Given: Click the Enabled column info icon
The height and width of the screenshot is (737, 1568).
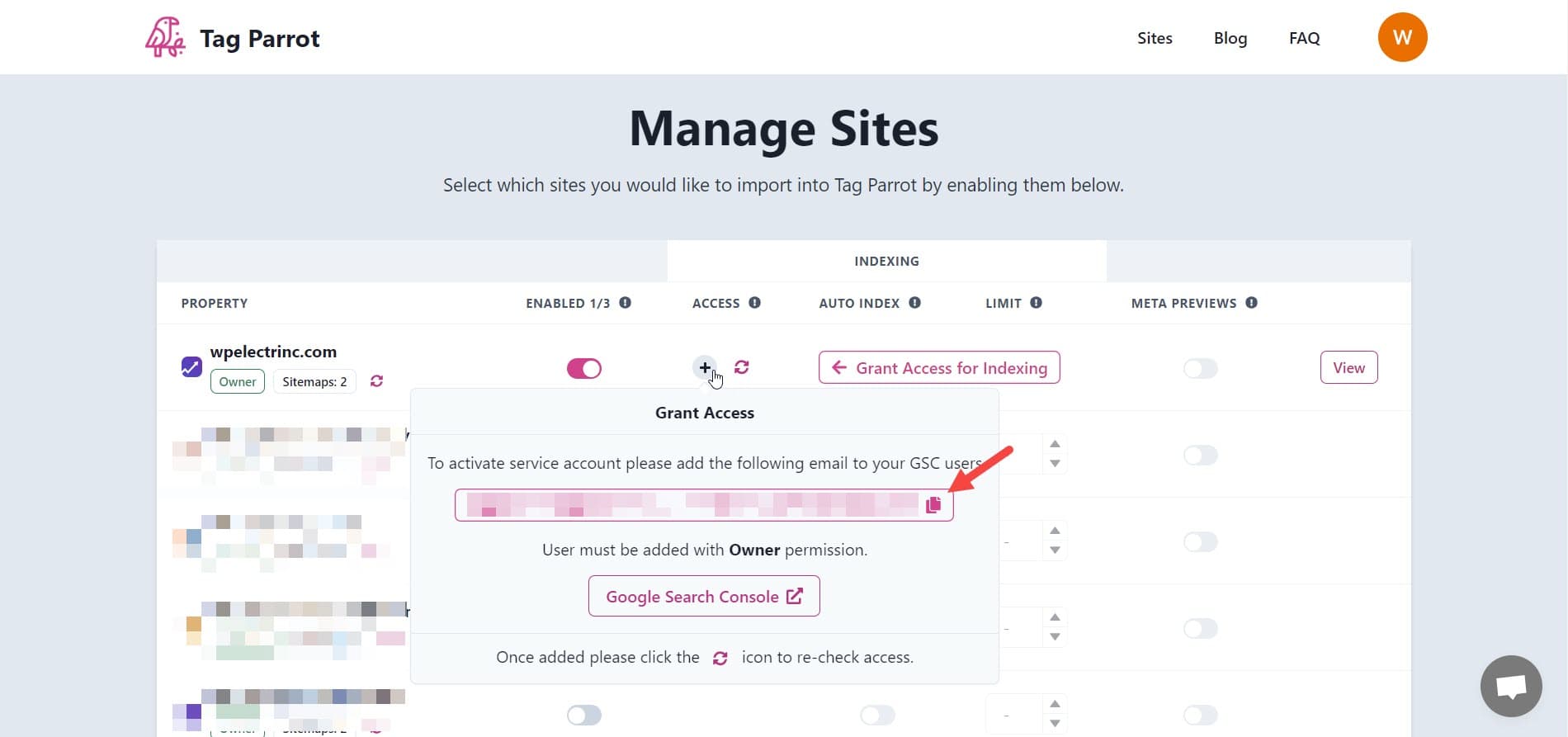Looking at the screenshot, I should [626, 303].
